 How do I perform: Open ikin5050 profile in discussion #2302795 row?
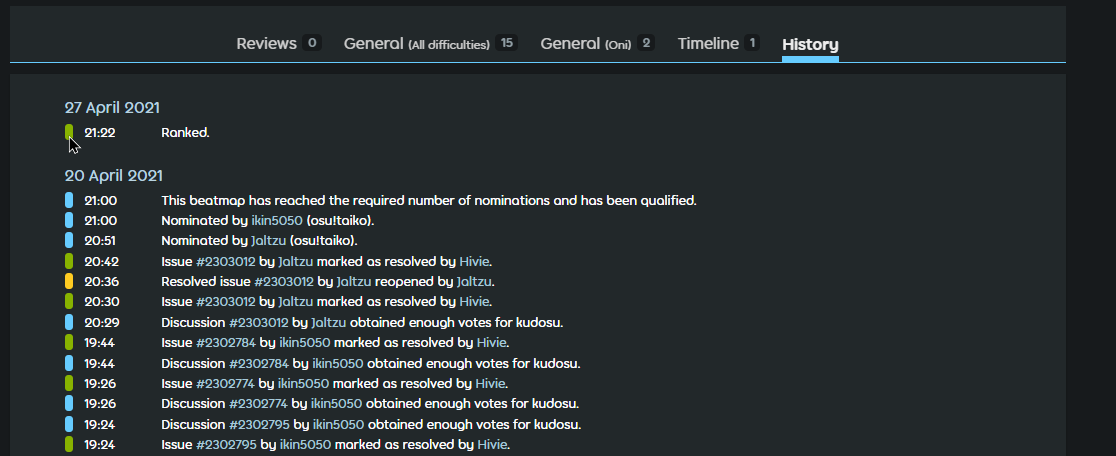[339, 425]
